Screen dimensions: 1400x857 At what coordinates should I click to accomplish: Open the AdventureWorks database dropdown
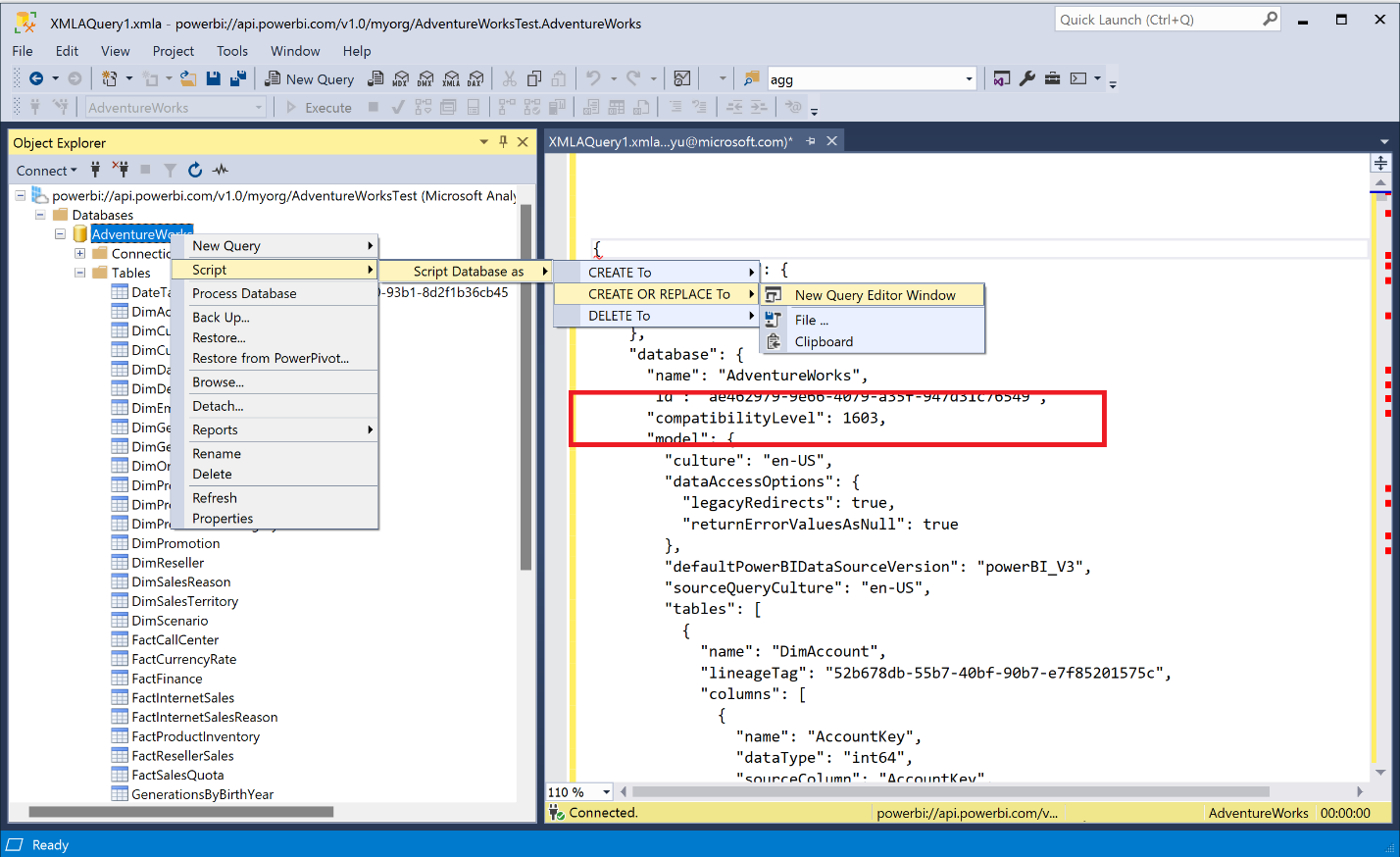coord(260,108)
